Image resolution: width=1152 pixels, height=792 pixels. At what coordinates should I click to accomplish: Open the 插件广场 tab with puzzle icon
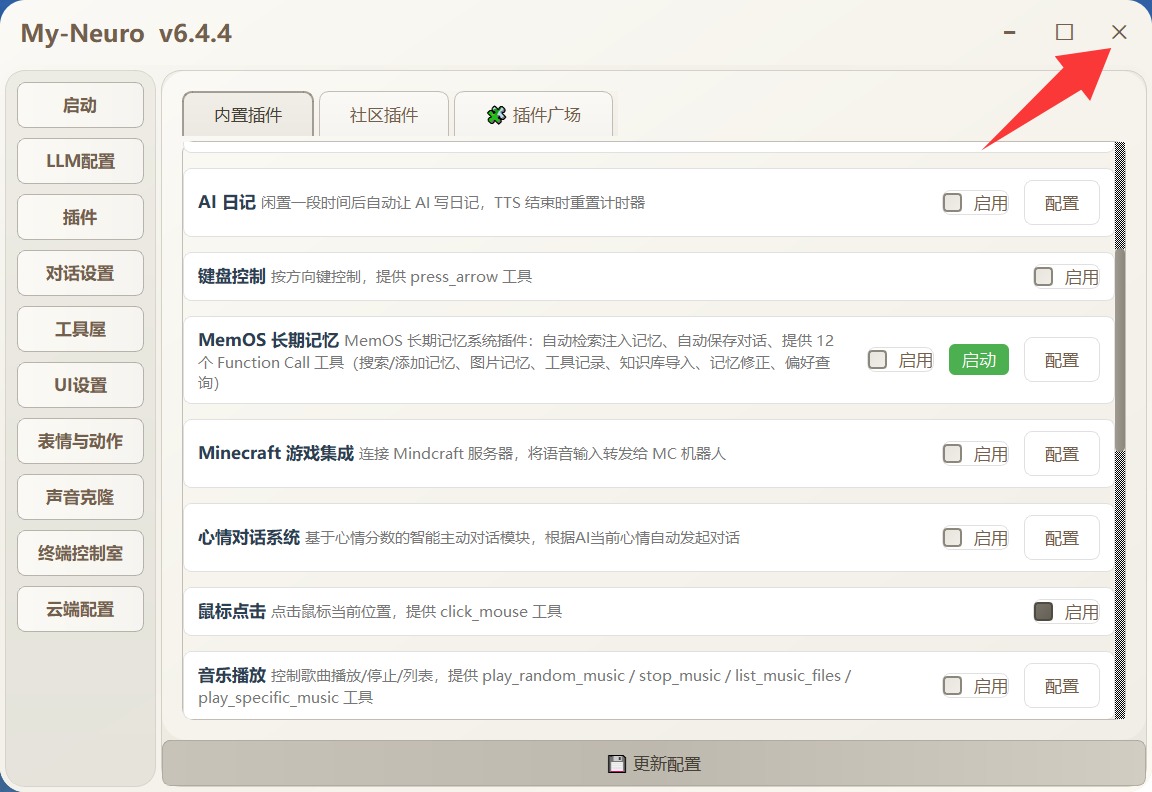(534, 115)
